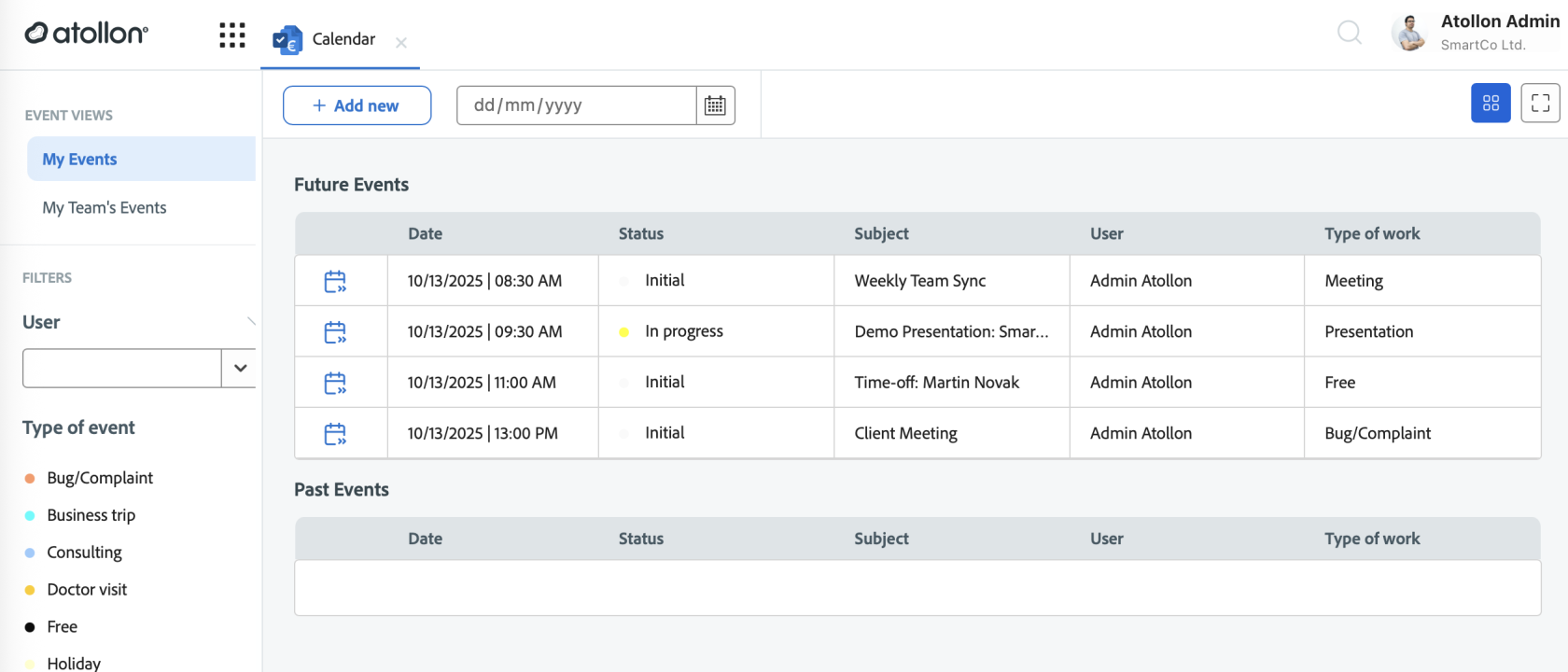Click the search magnifier icon
Image resolution: width=1568 pixels, height=672 pixels.
(1349, 34)
